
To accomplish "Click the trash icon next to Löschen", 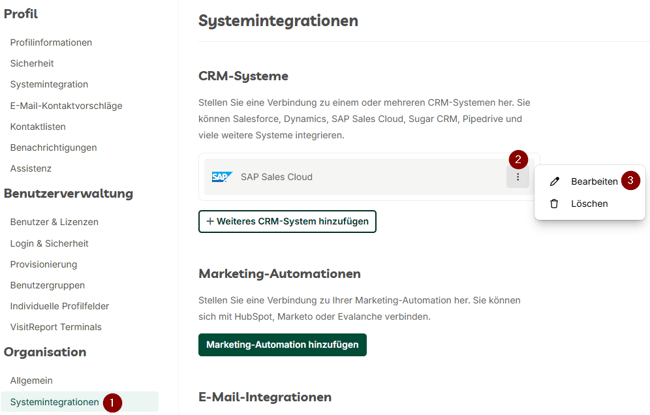I will click(x=554, y=204).
